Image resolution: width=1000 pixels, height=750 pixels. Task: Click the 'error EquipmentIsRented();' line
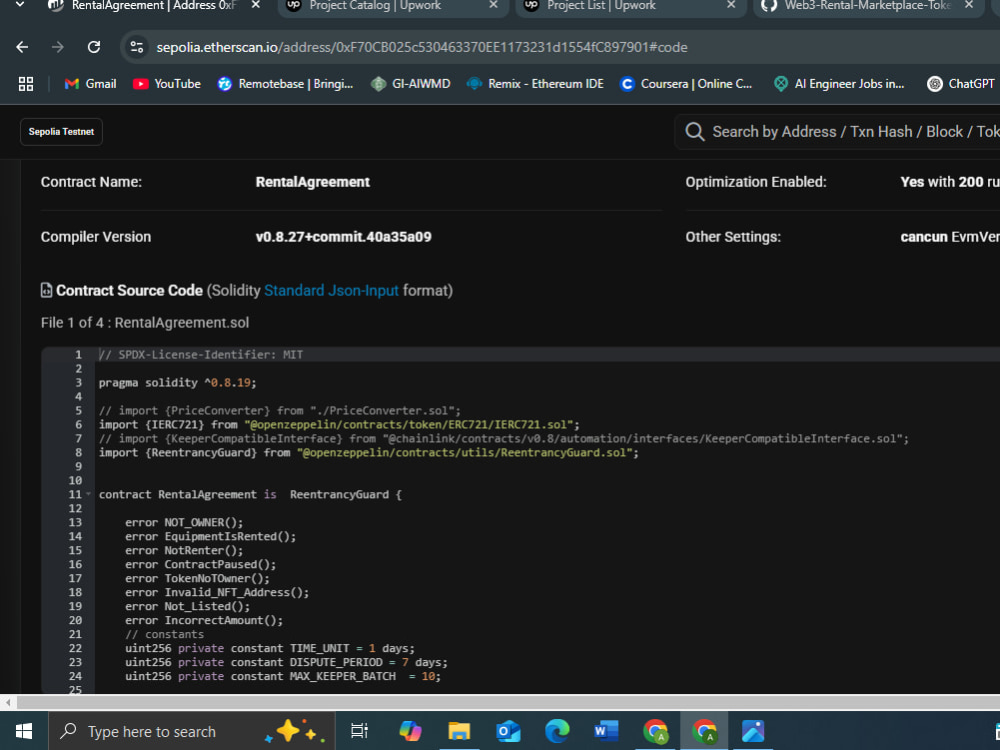pyautogui.click(x=210, y=536)
